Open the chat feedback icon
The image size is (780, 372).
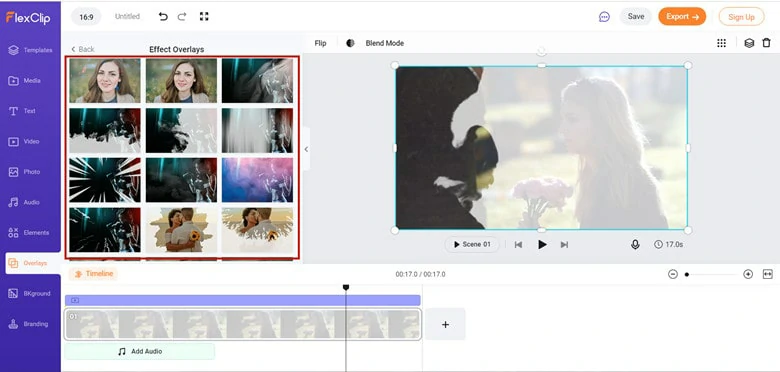[x=604, y=17]
